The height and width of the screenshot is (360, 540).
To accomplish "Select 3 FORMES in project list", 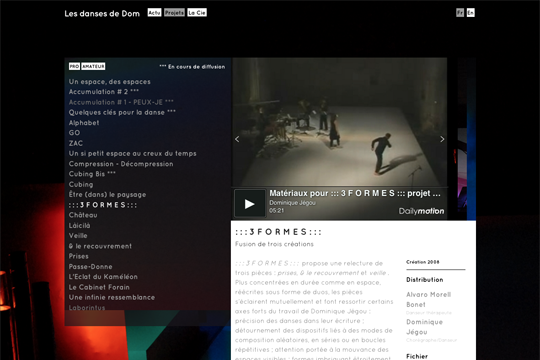I will point(103,205).
